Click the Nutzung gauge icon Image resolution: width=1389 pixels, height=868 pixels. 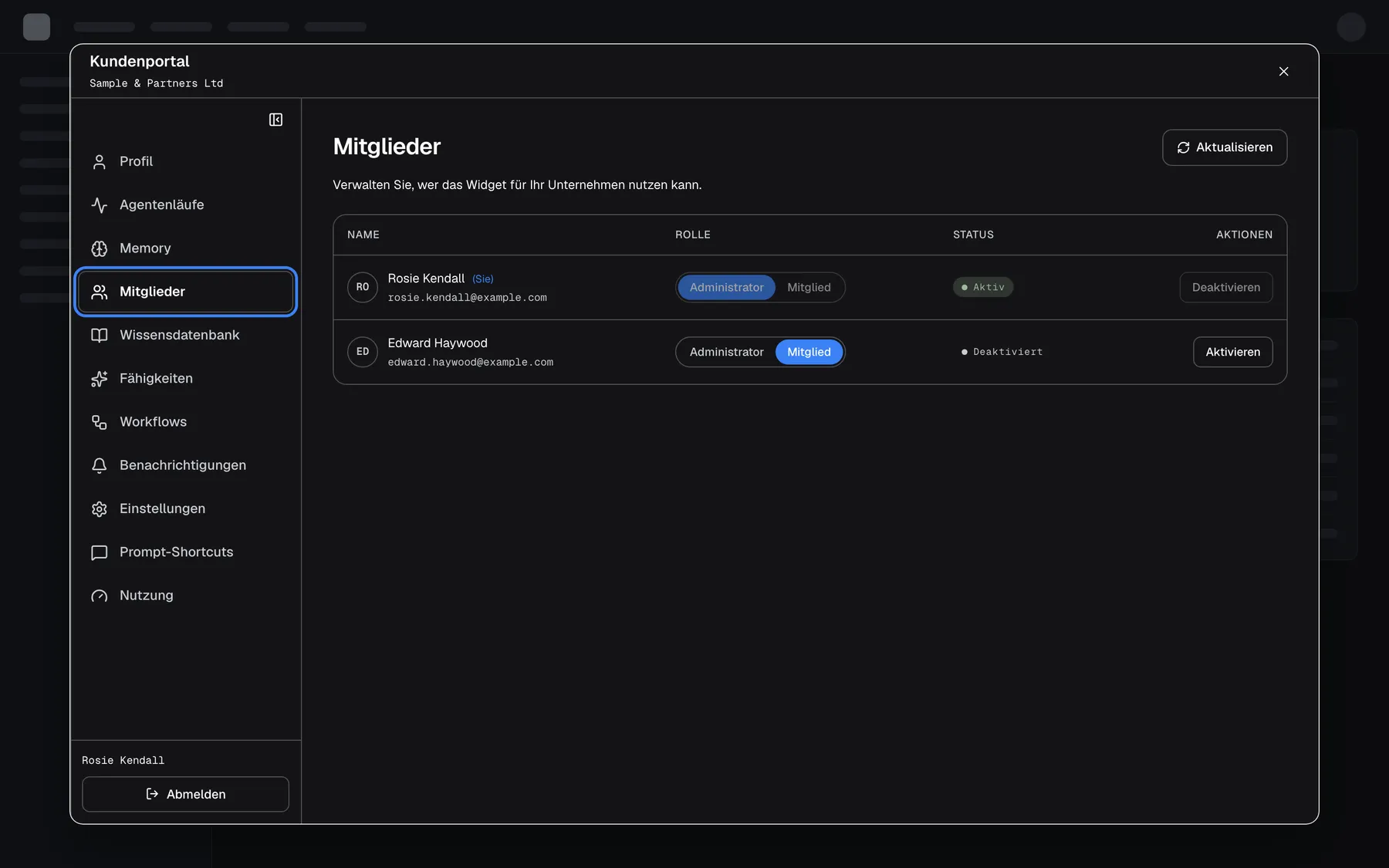(100, 596)
